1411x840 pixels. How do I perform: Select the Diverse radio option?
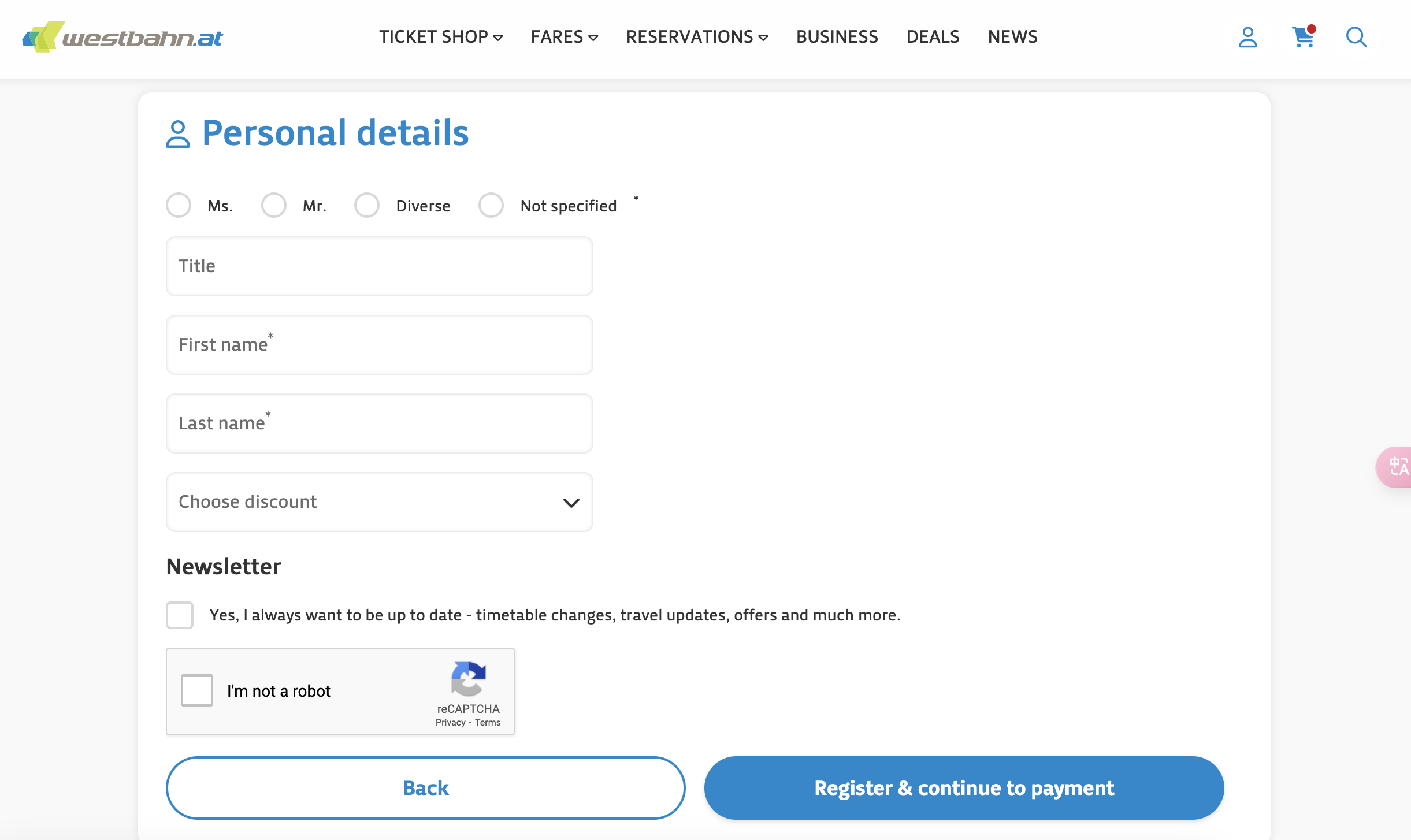367,205
